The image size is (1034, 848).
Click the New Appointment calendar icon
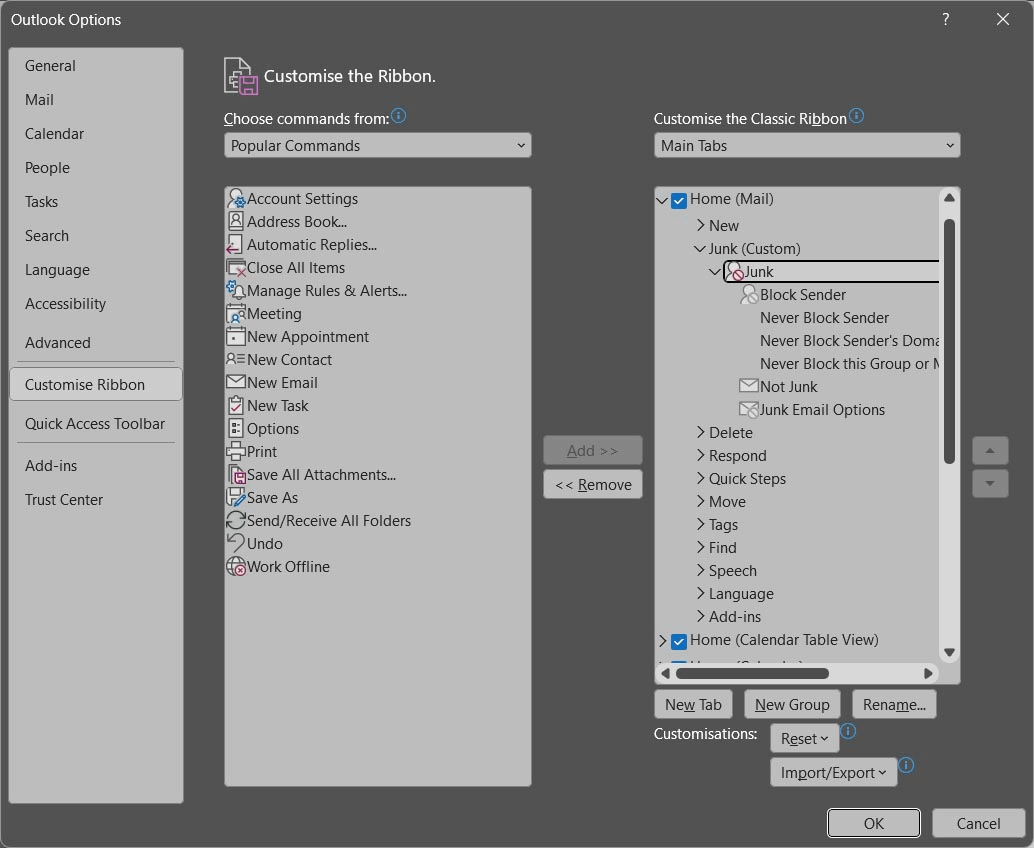[x=235, y=336]
